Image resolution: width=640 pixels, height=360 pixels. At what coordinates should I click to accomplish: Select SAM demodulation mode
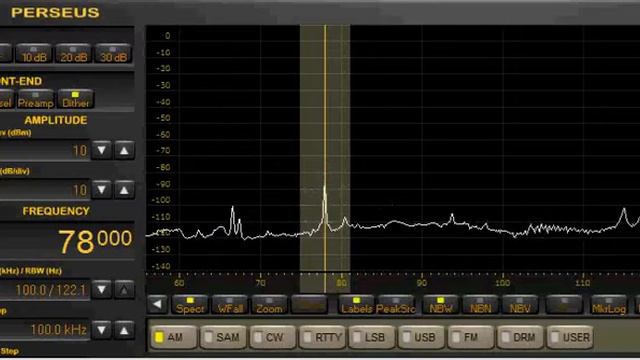coord(223,337)
